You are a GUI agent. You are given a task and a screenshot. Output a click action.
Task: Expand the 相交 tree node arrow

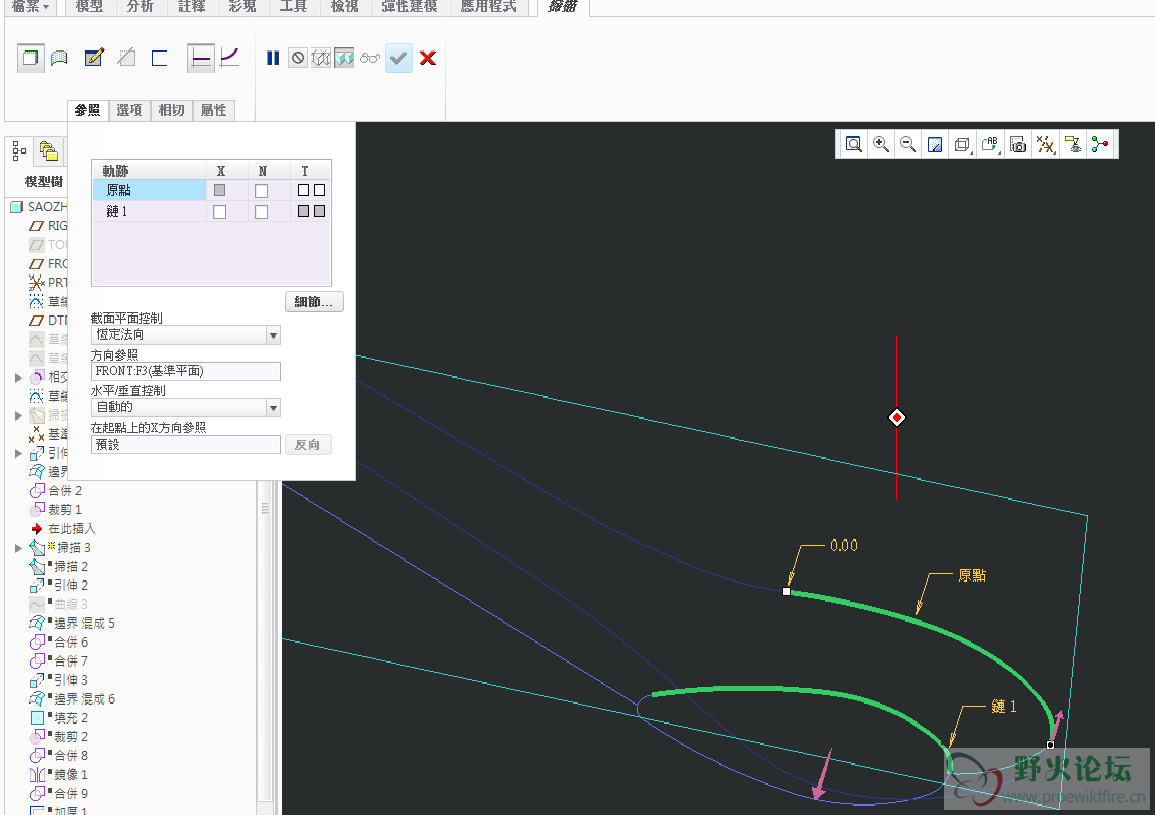(x=18, y=377)
